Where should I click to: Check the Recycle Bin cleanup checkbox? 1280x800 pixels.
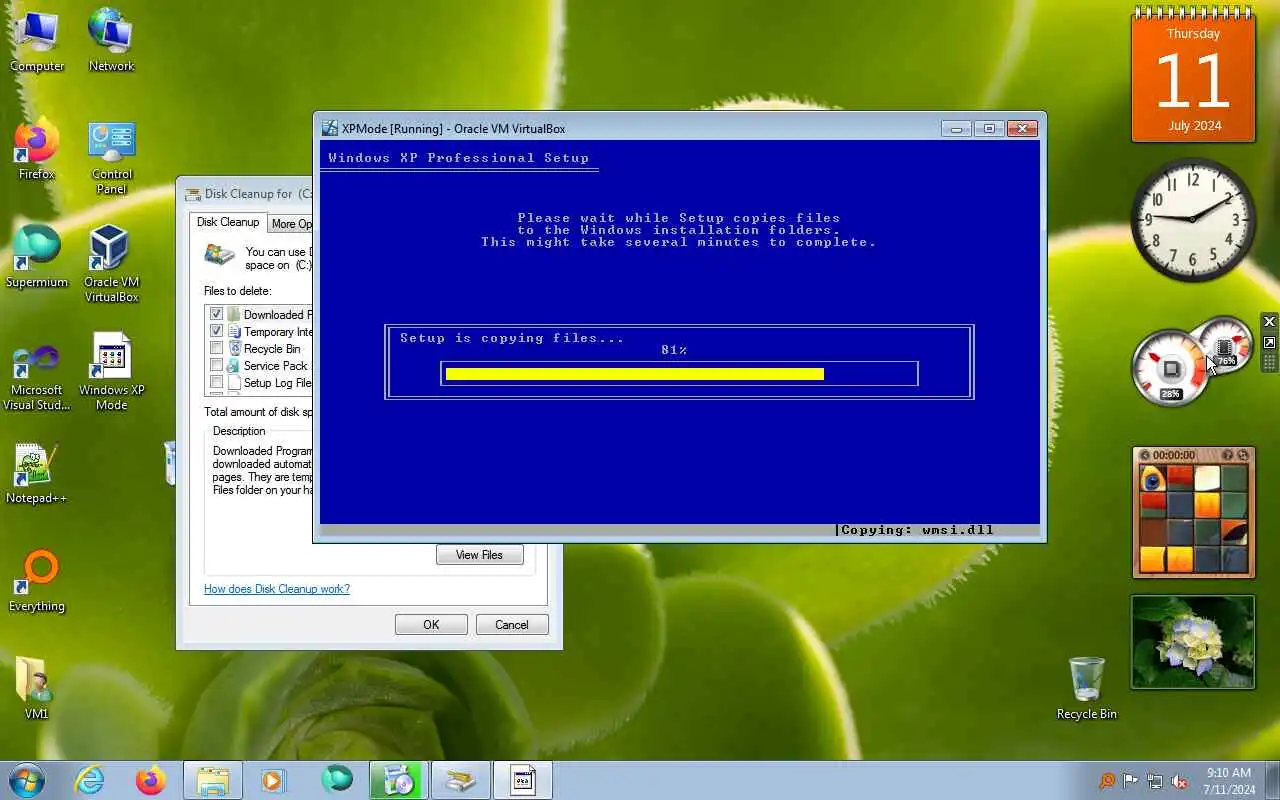tap(216, 348)
